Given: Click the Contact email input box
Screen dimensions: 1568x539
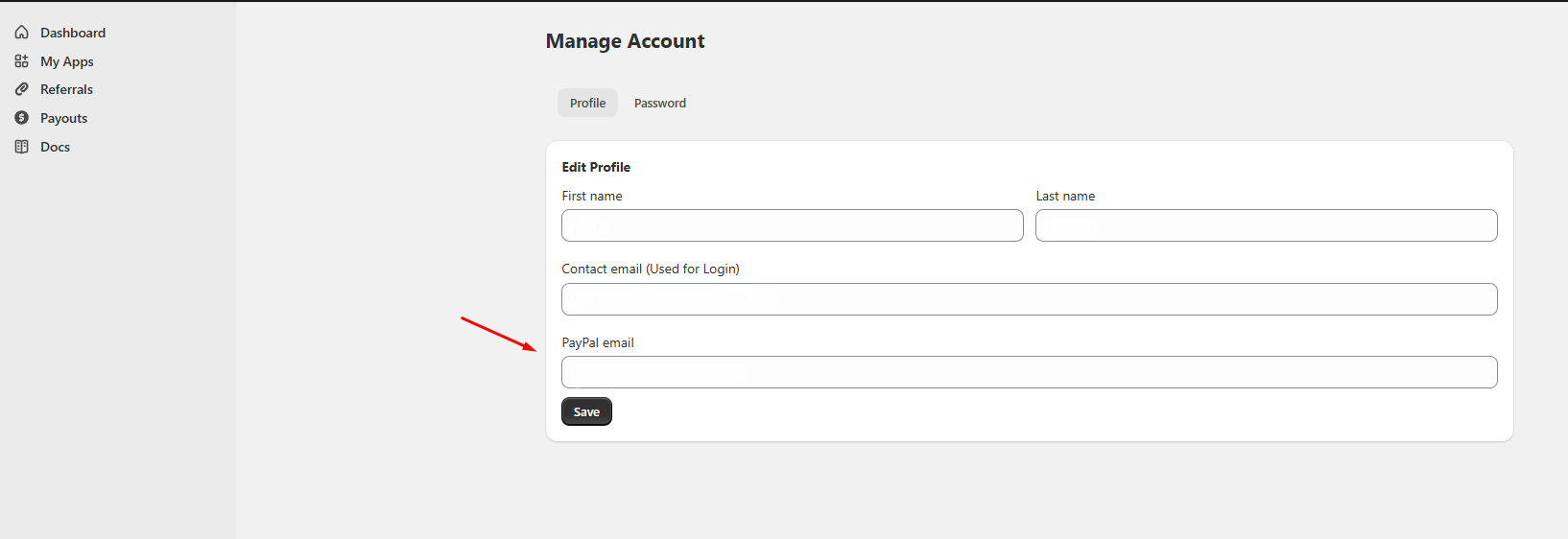Looking at the screenshot, I should [x=1030, y=299].
